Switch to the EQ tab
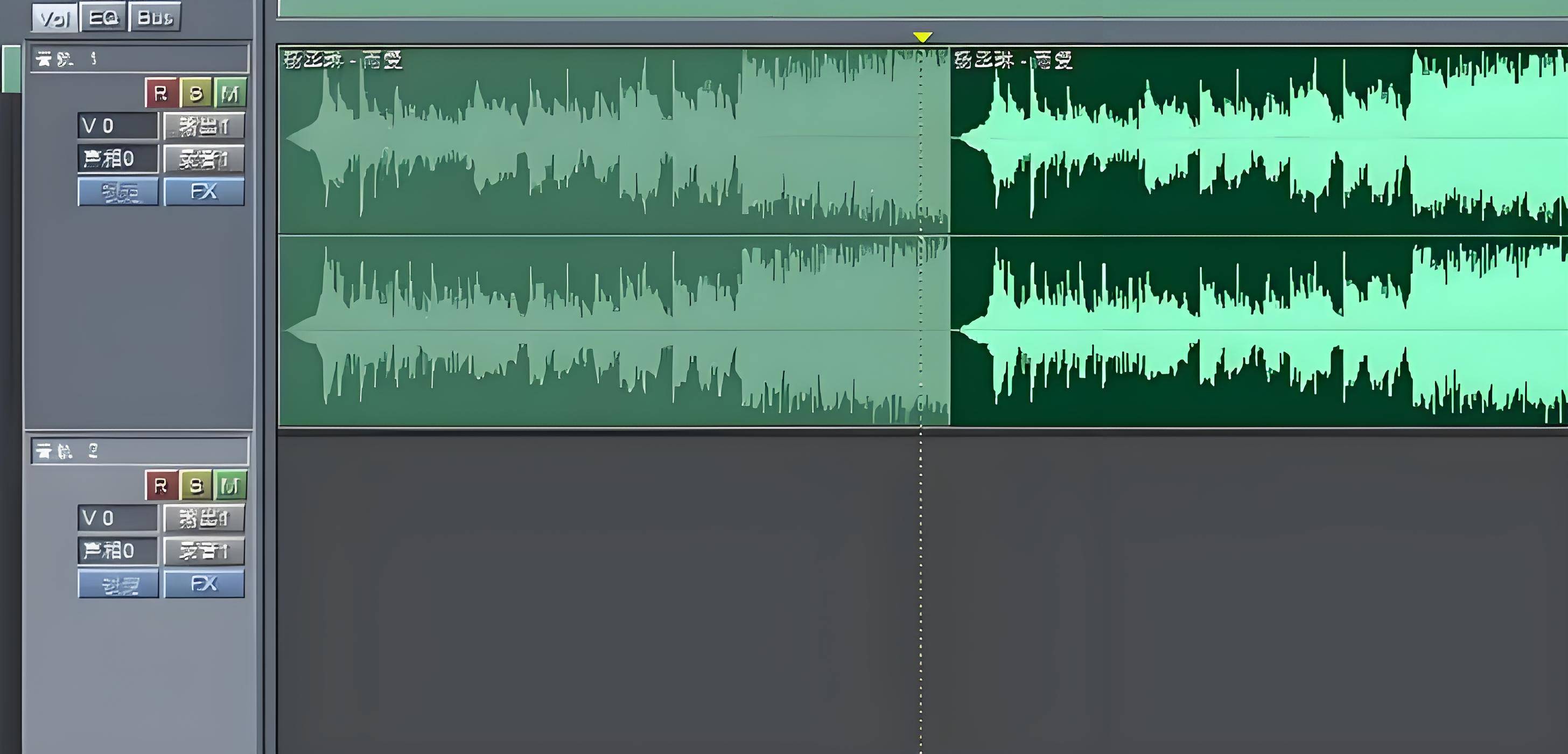This screenshot has width=1568, height=754. [x=103, y=18]
